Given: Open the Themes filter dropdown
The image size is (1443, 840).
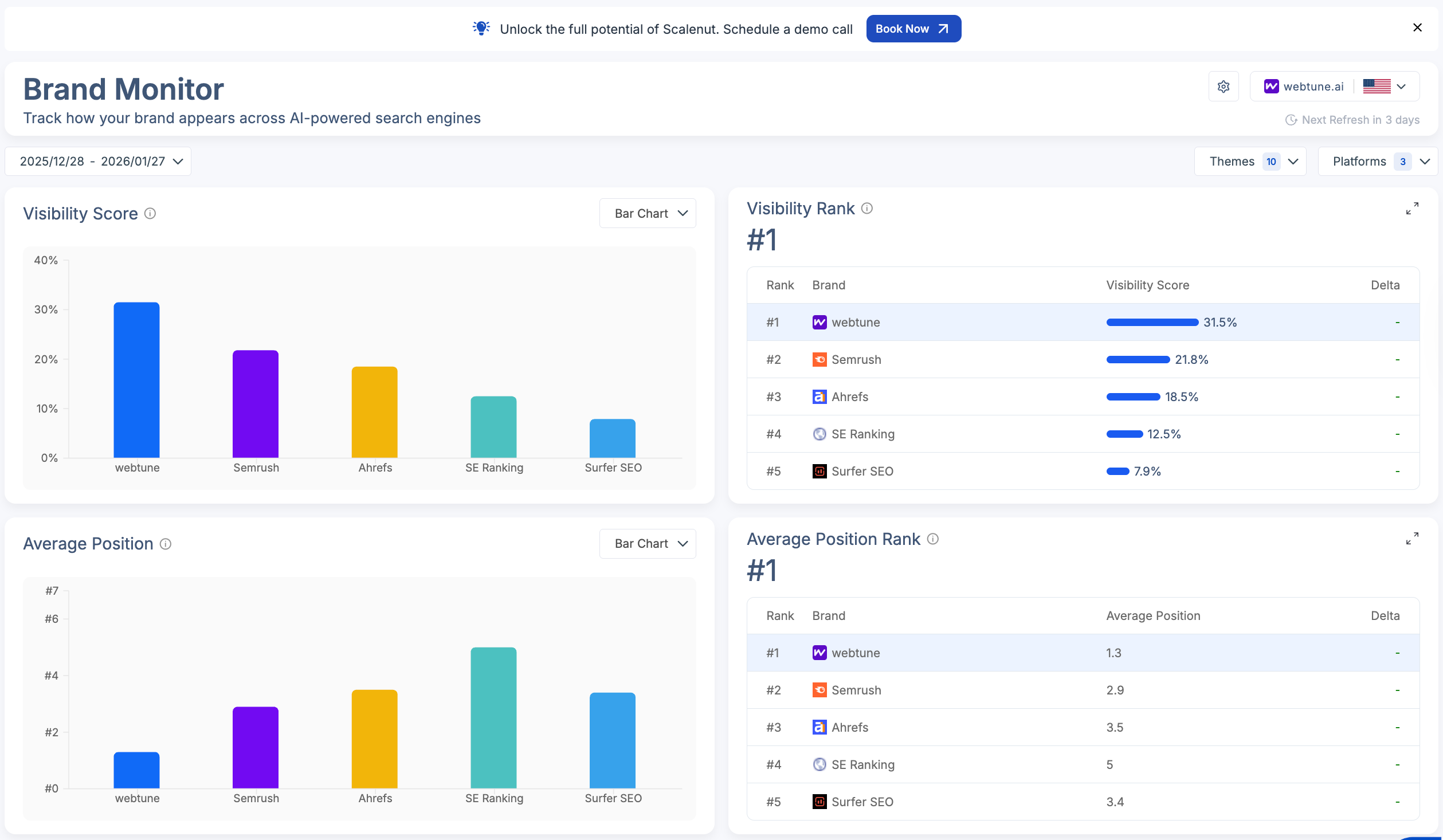Looking at the screenshot, I should 1250,161.
